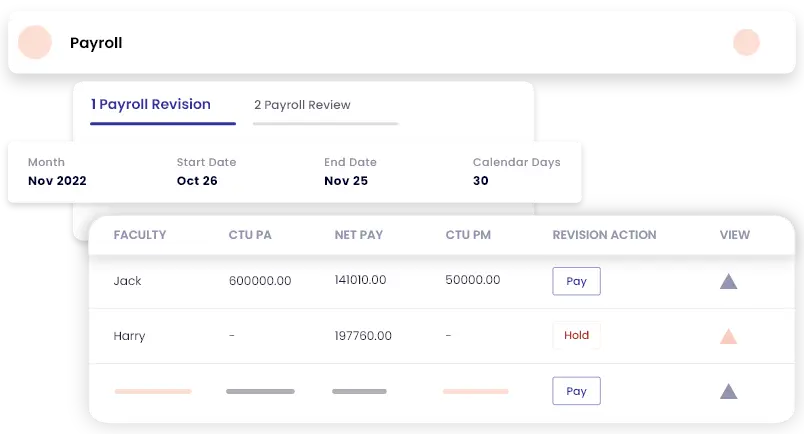The width and height of the screenshot is (804, 434).
Task: Select the NET PAY column header
Action: click(358, 235)
